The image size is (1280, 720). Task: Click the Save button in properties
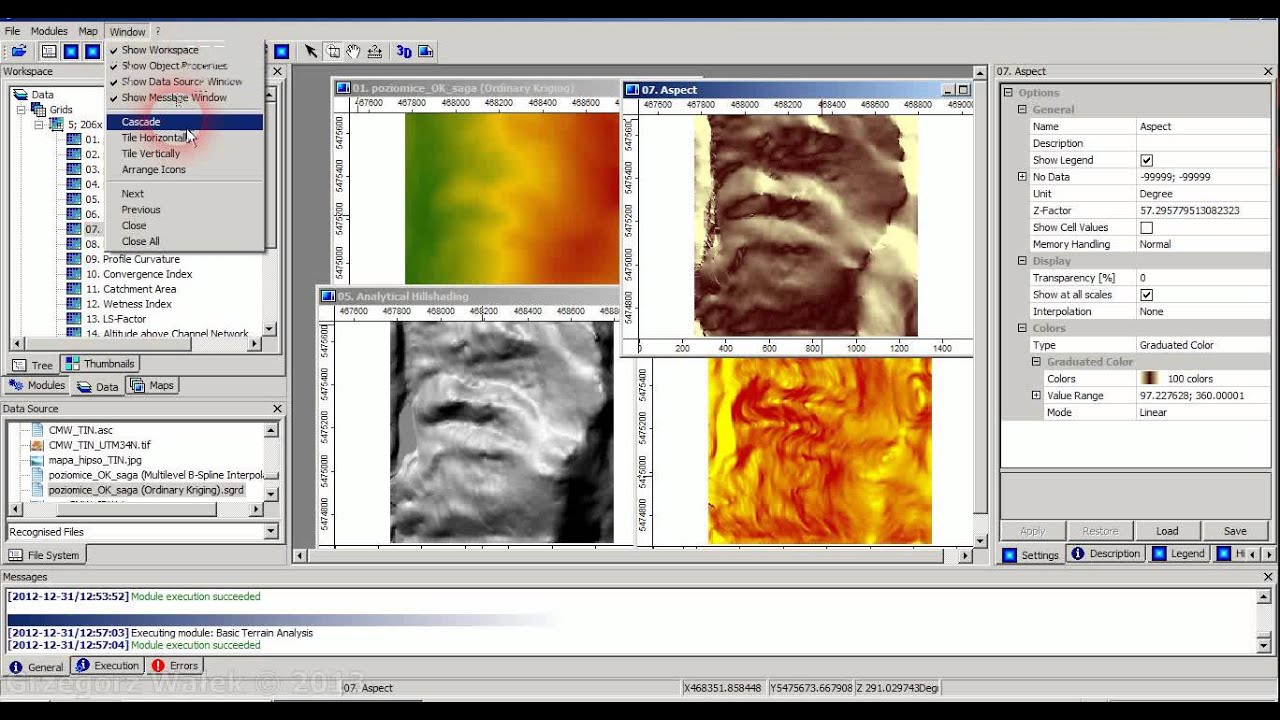pyautogui.click(x=1235, y=531)
